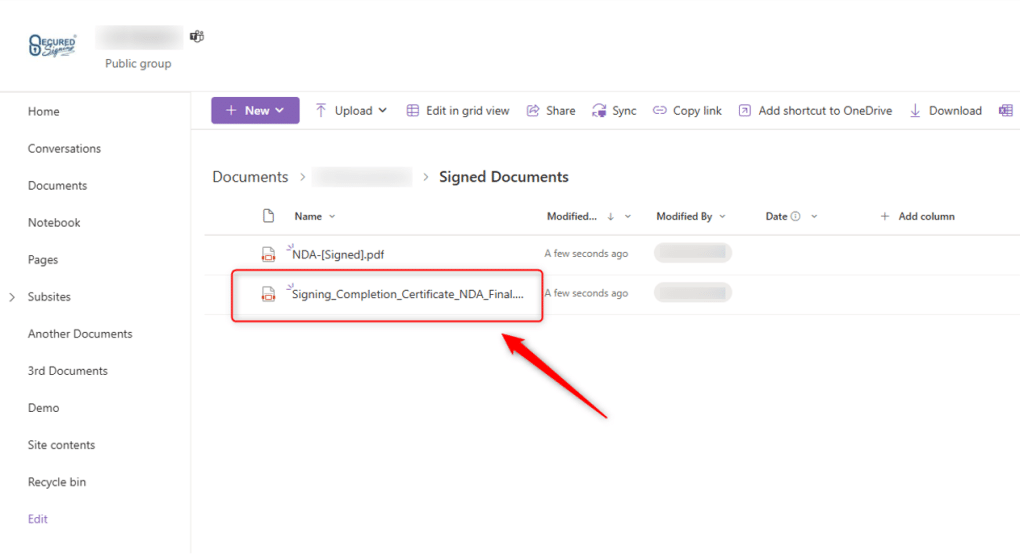Click Add column

(918, 216)
